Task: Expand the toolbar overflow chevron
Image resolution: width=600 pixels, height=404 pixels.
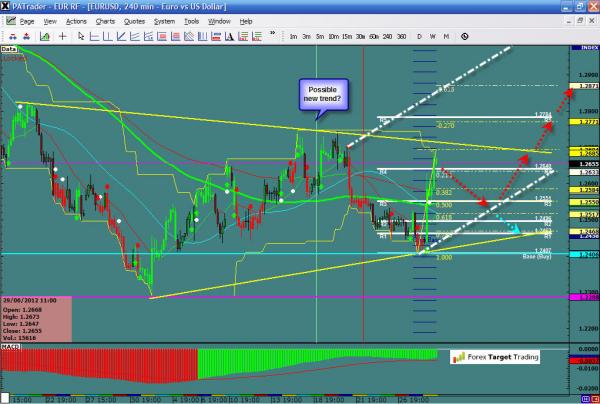Action: (x=271, y=35)
